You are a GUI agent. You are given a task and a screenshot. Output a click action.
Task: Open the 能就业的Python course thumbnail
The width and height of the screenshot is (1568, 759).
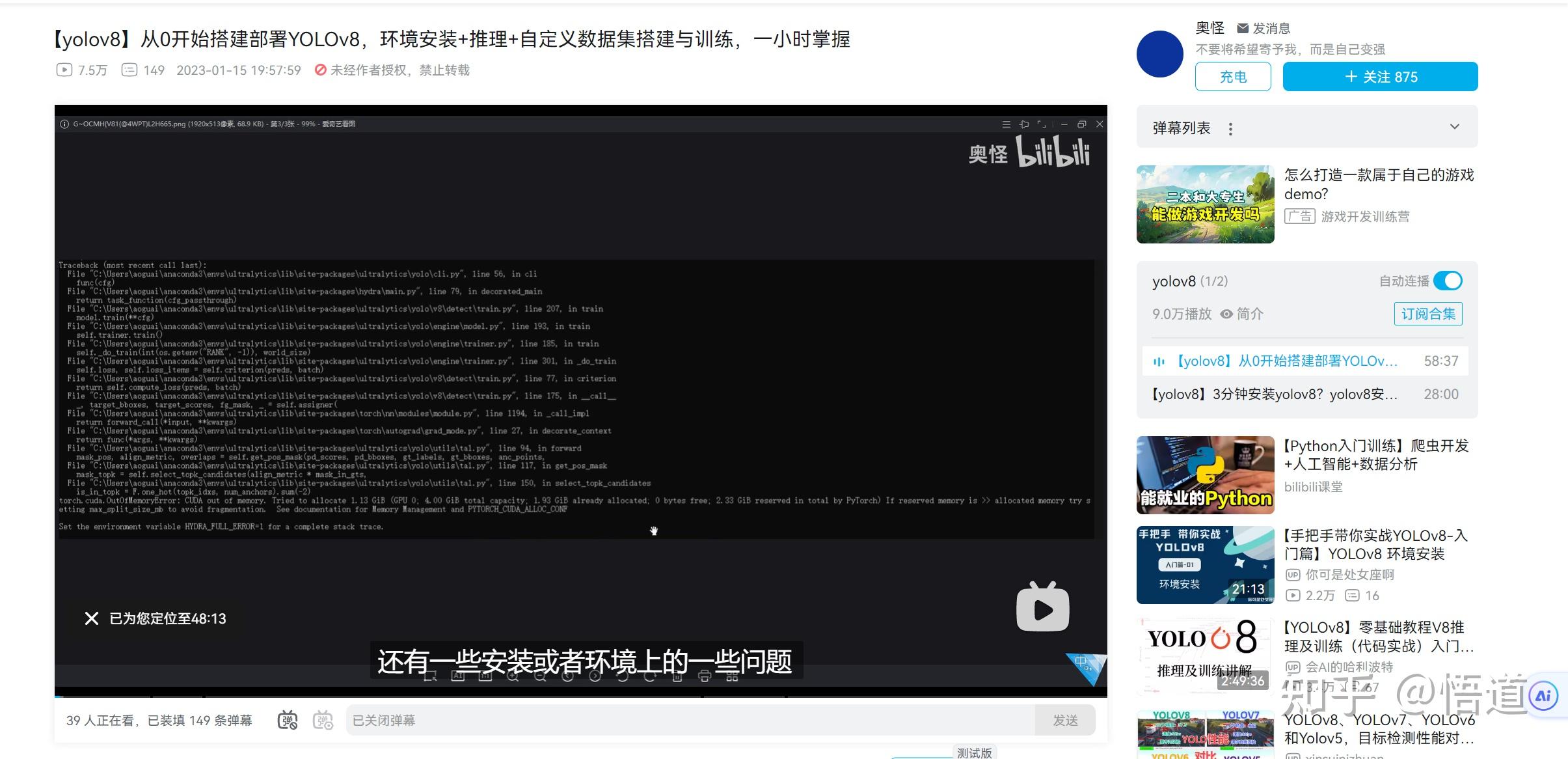(x=1205, y=475)
